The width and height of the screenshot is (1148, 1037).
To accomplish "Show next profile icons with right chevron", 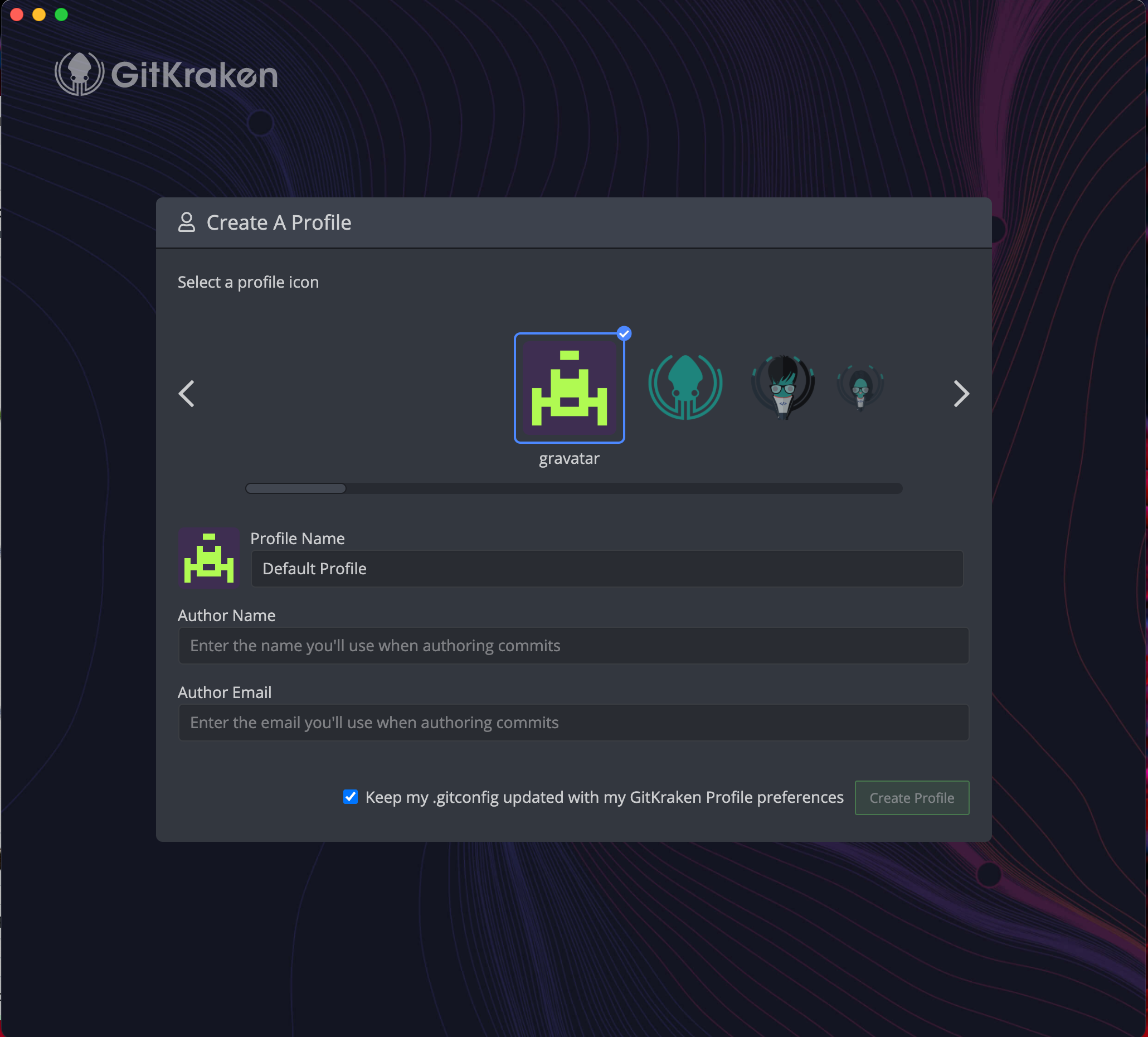I will [961, 394].
